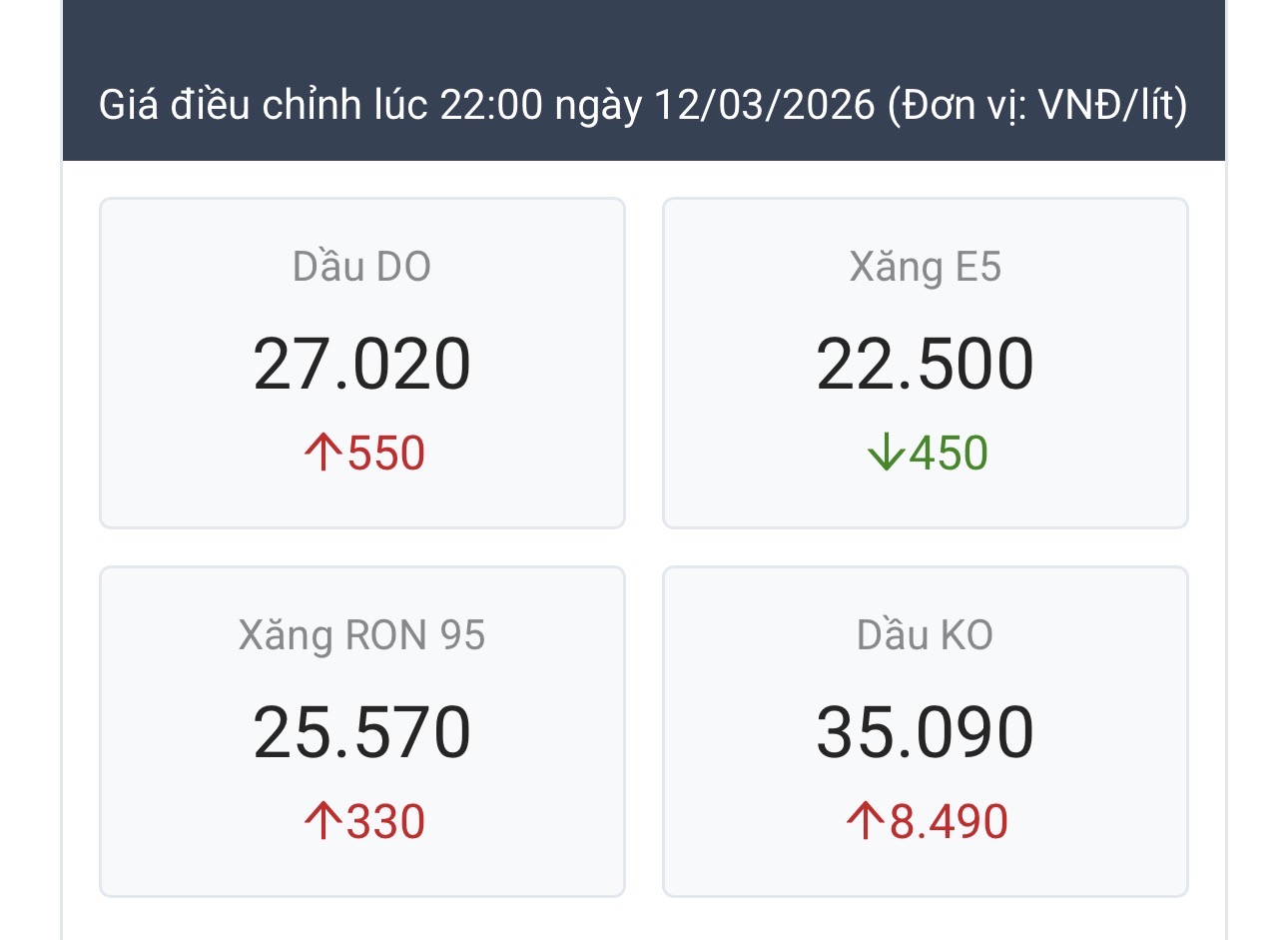Select the Dầu KO card label

click(x=925, y=635)
